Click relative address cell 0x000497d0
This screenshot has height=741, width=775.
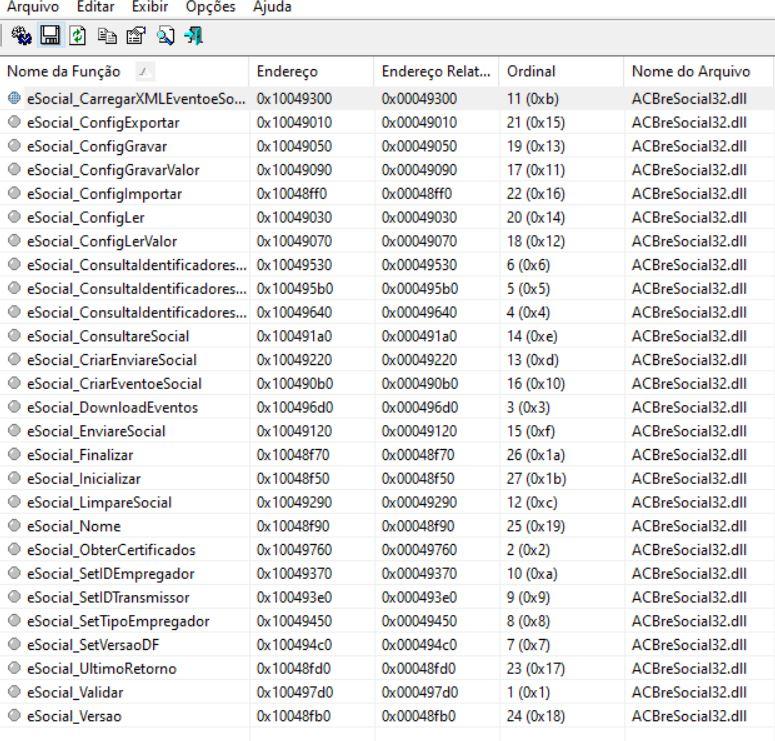coord(420,692)
